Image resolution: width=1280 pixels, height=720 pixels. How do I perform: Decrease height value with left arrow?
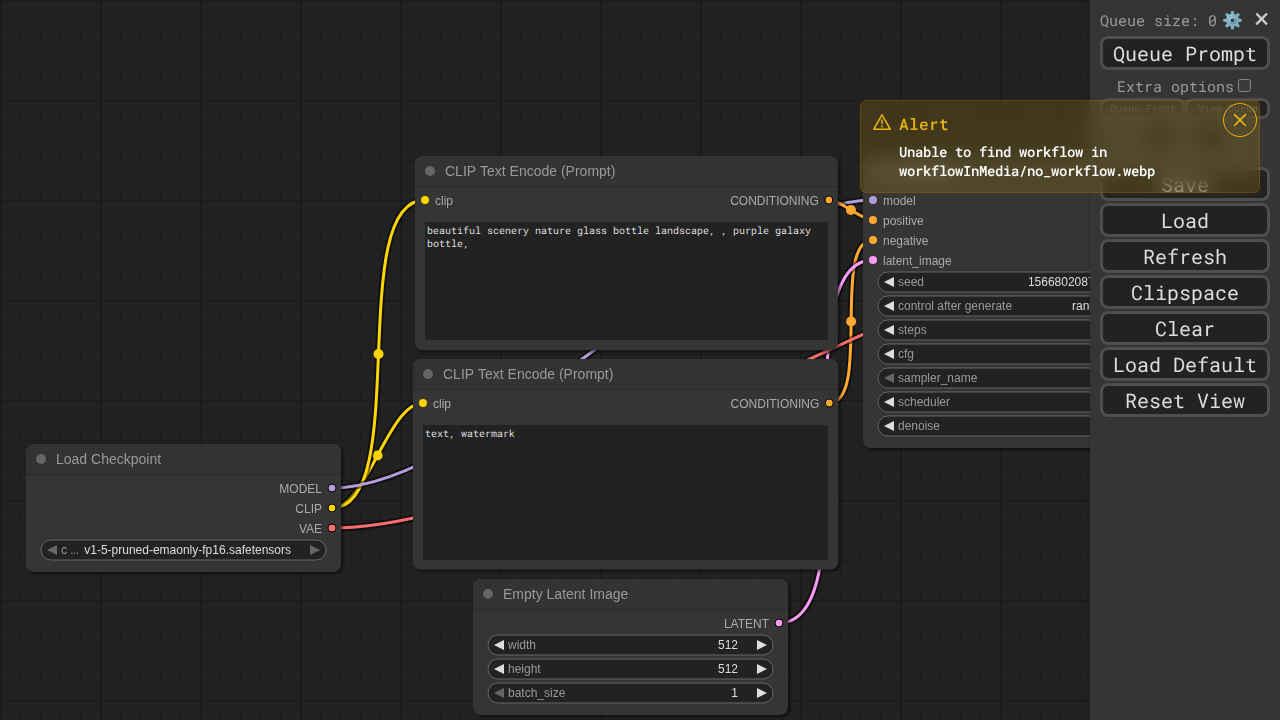[x=499, y=669]
